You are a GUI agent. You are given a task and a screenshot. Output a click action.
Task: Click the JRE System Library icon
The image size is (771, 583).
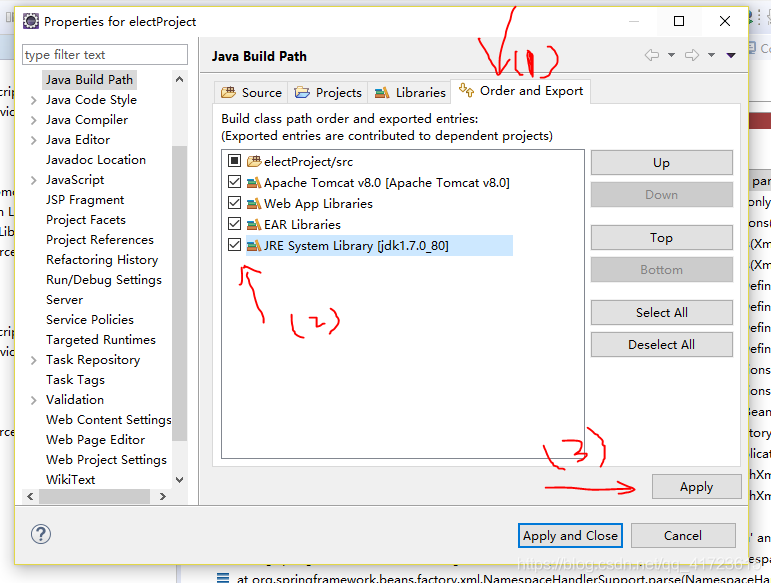[x=254, y=245]
